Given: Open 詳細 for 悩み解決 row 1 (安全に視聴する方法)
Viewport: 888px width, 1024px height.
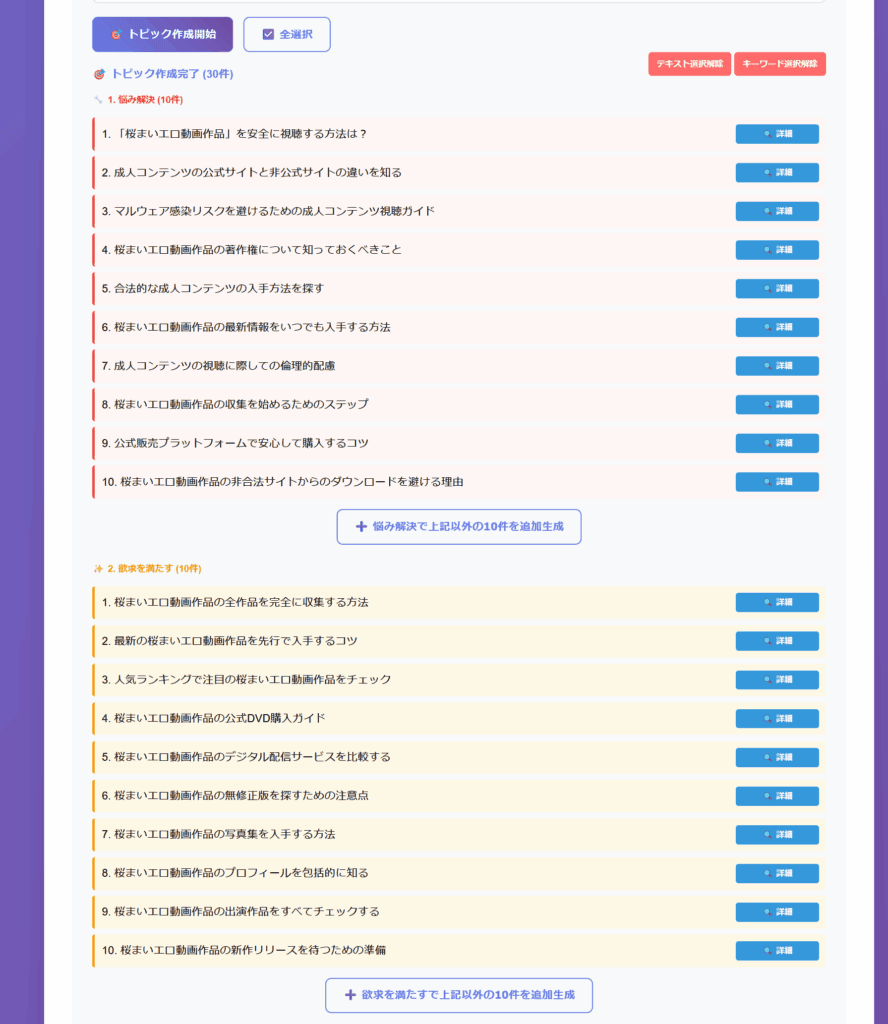Looking at the screenshot, I should click(777, 134).
